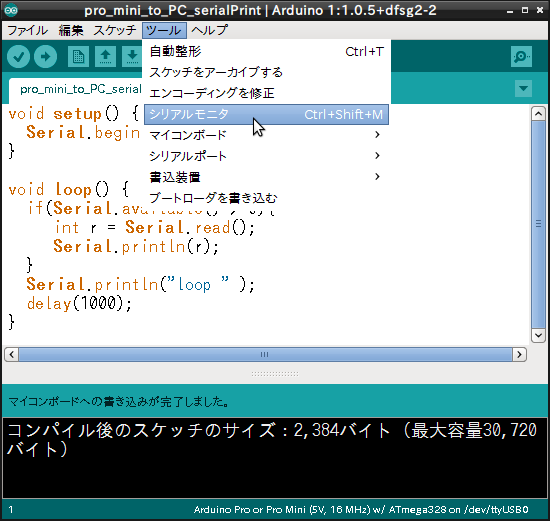Click the board and port status text
The image size is (550, 521).
click(361, 509)
